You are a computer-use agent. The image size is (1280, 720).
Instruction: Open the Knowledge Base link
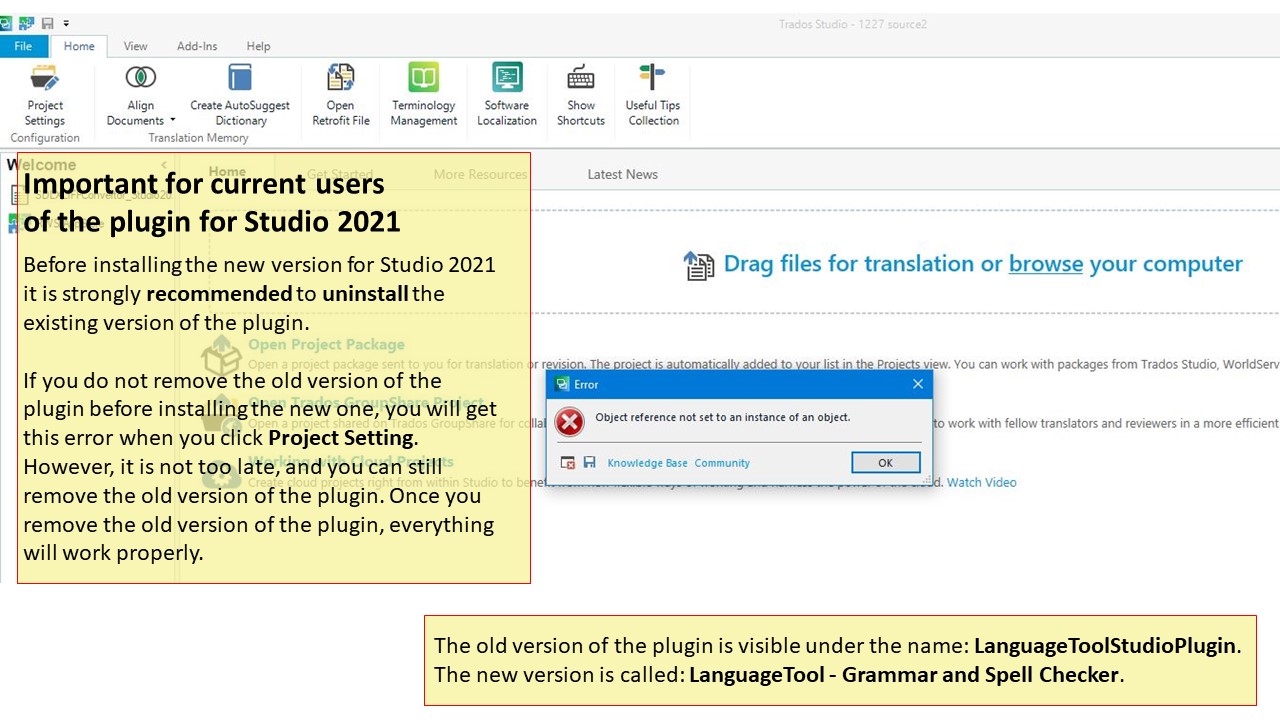coord(647,463)
